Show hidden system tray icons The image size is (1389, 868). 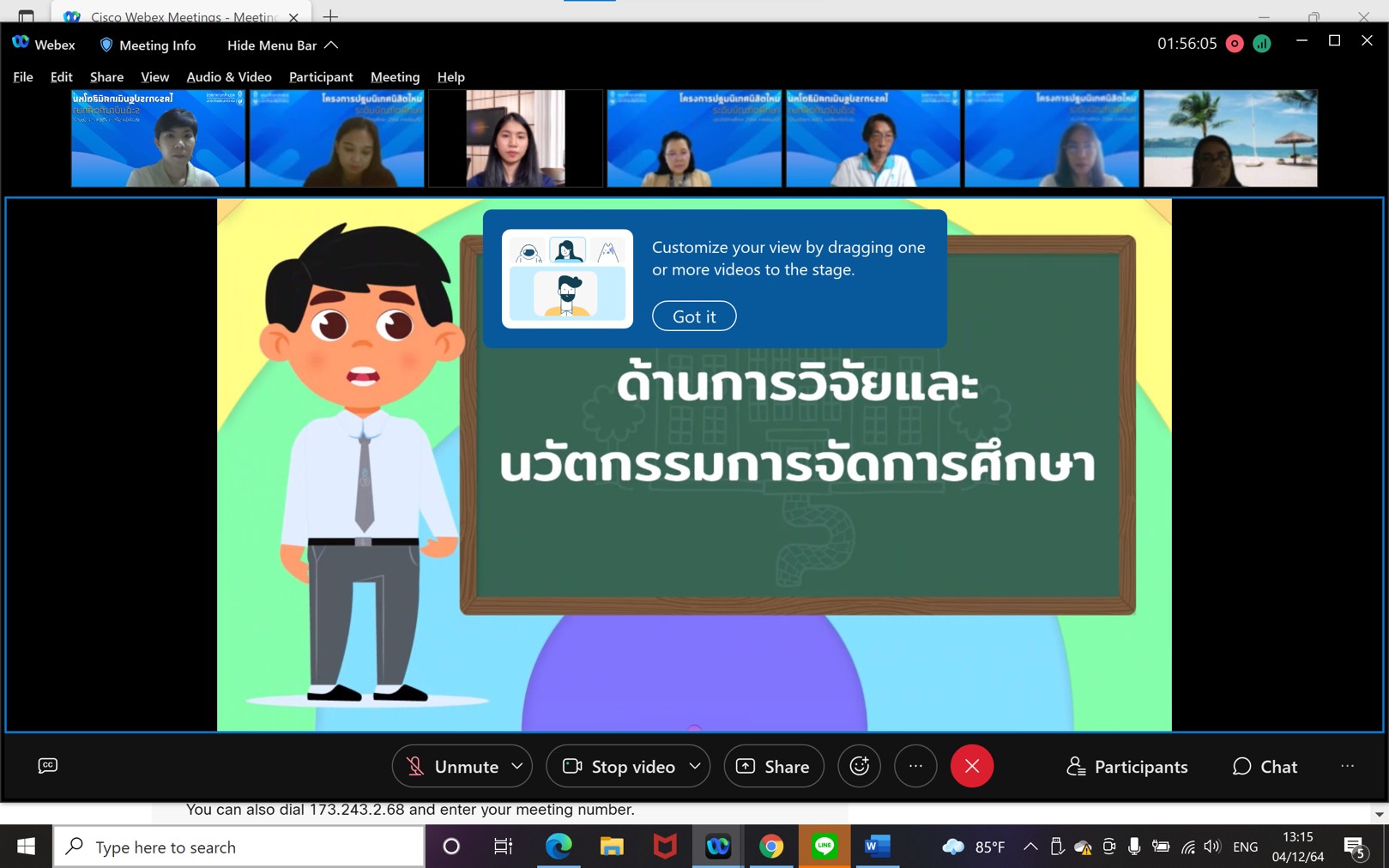(1030, 847)
